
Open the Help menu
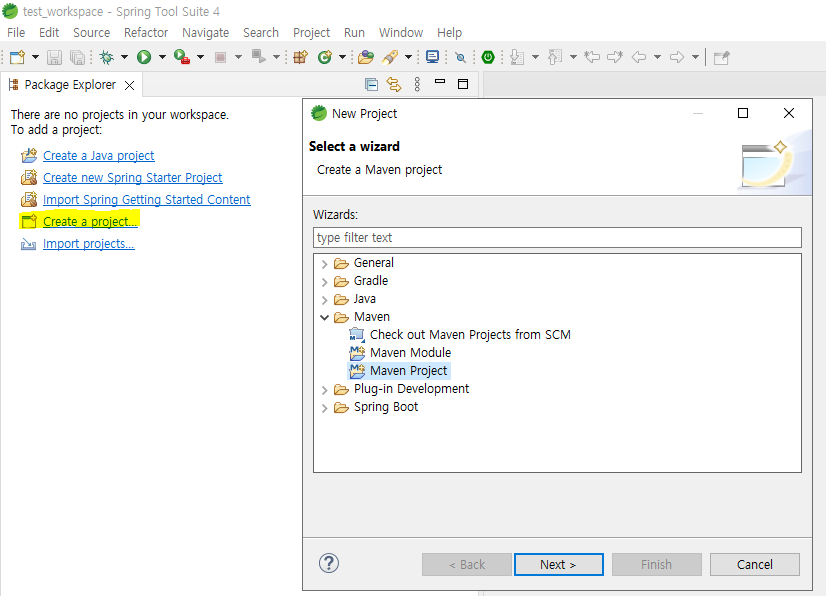tap(449, 33)
